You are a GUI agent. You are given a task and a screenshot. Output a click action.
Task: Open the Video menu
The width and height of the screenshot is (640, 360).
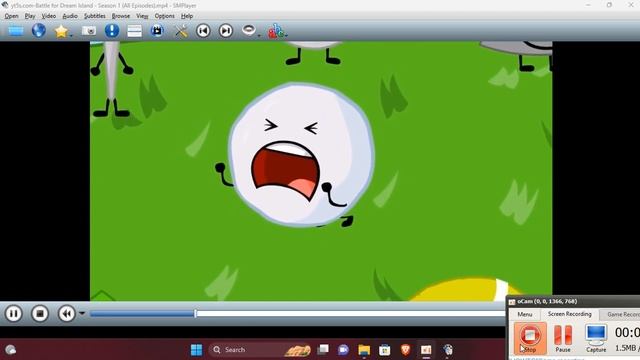(49, 16)
